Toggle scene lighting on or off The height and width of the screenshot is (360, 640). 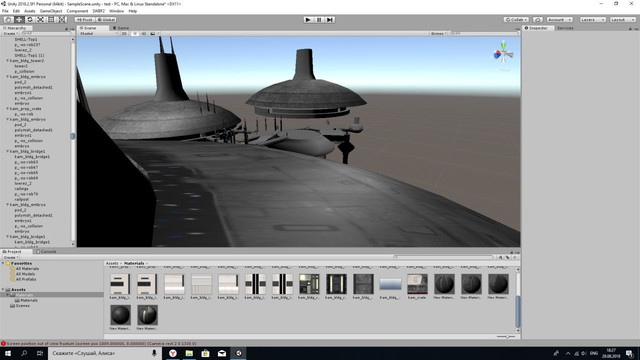coord(134,33)
